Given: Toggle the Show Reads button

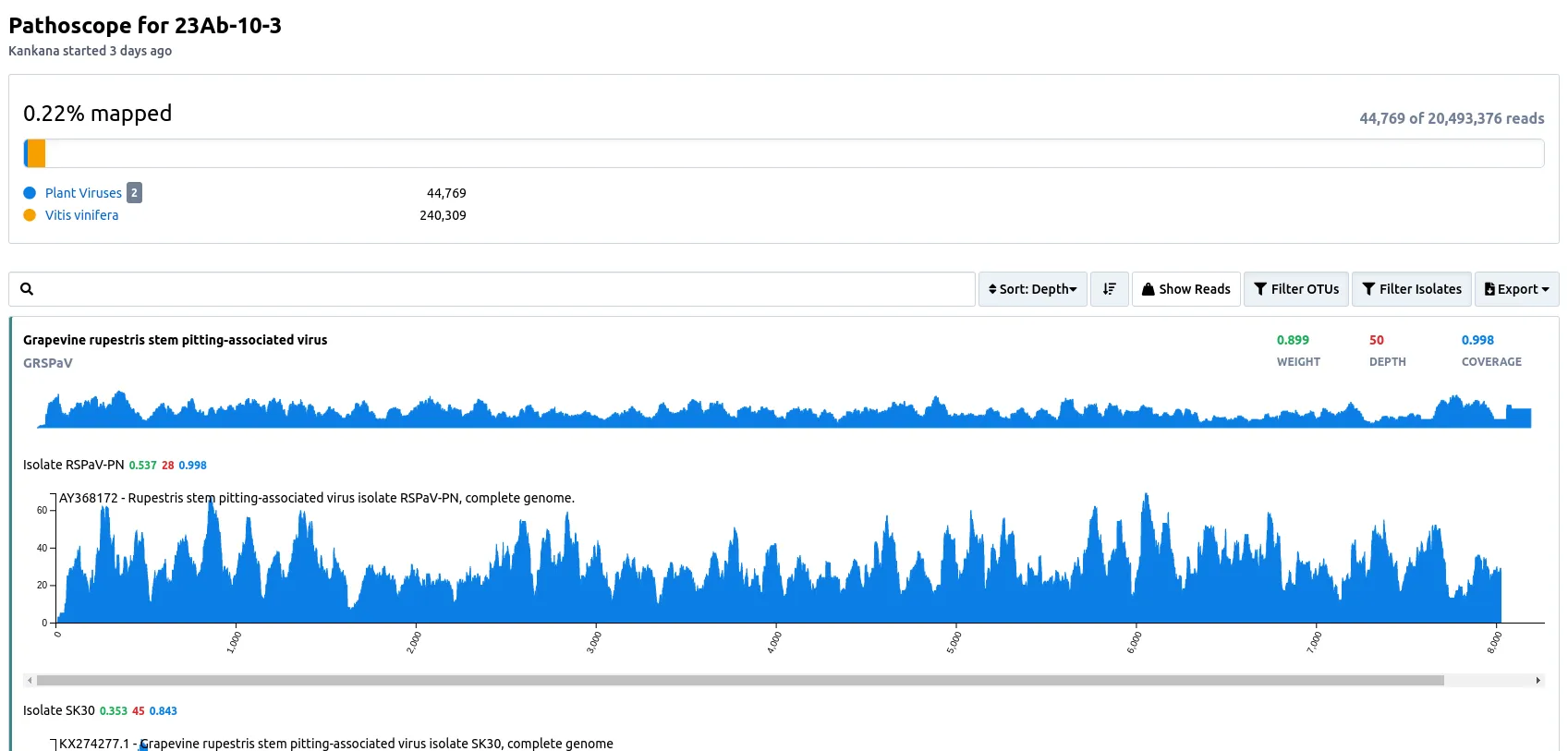Looking at the screenshot, I should pos(1185,289).
